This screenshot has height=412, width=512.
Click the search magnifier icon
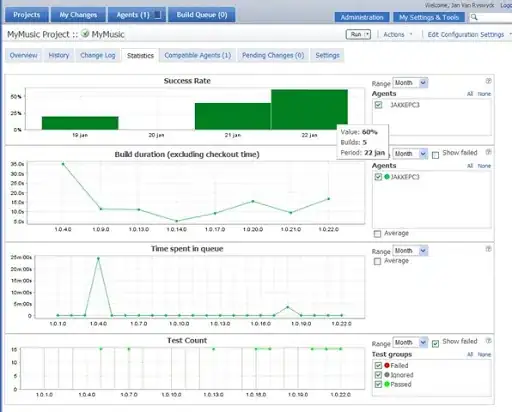474,17
